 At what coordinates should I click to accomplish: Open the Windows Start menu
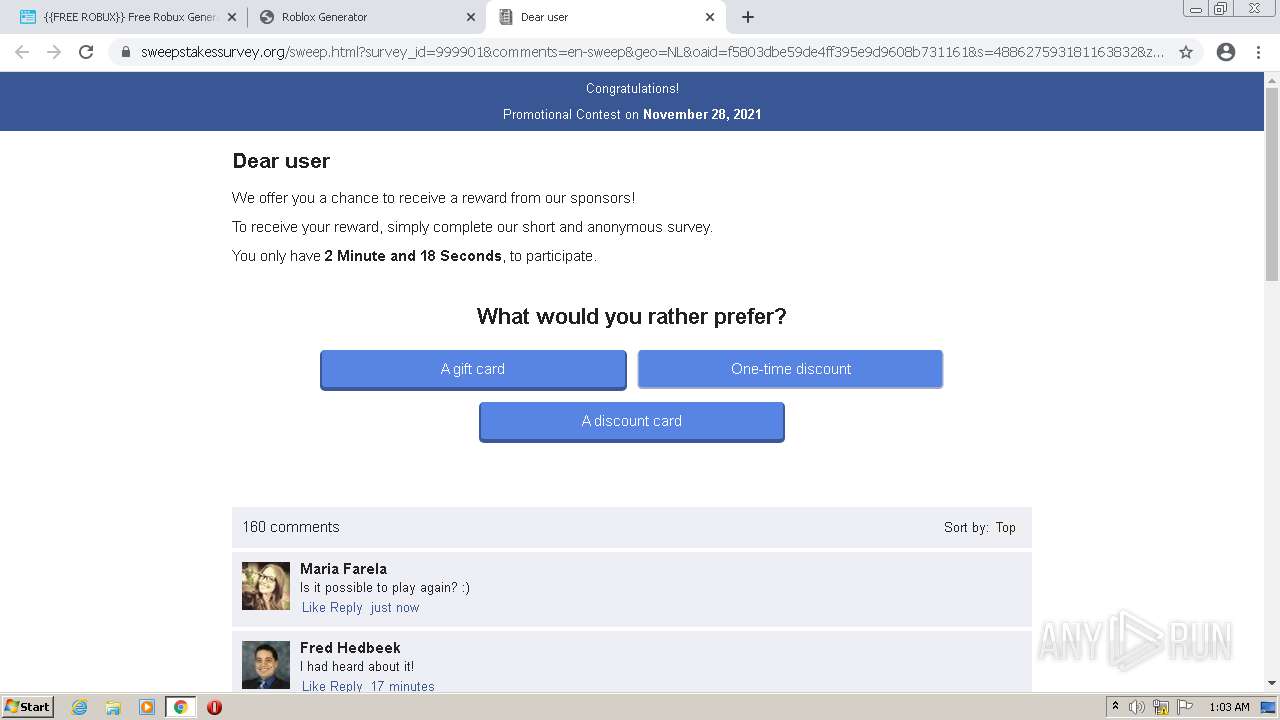click(x=27, y=706)
